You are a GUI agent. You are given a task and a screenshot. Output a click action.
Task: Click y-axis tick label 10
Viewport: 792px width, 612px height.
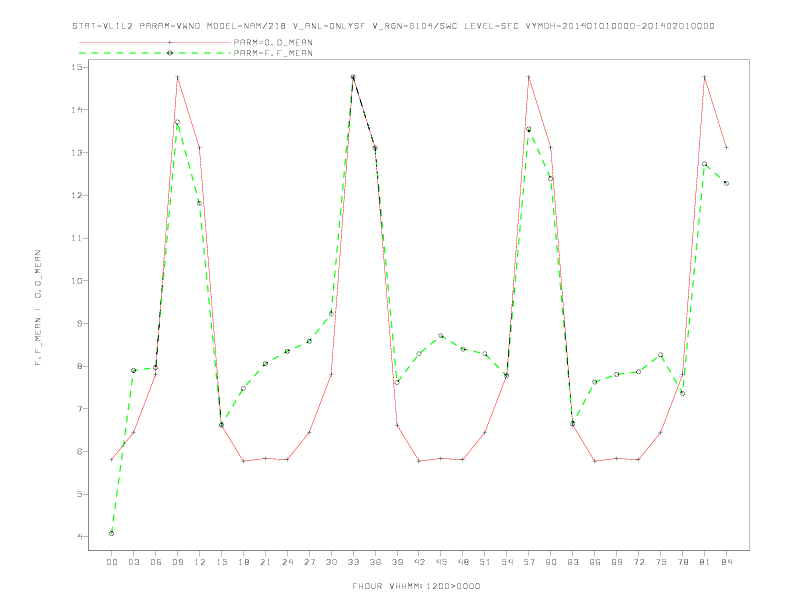coord(78,281)
